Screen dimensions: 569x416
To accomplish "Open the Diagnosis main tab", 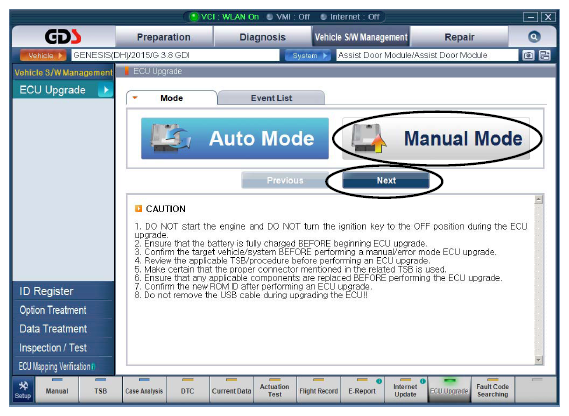I will (262, 37).
